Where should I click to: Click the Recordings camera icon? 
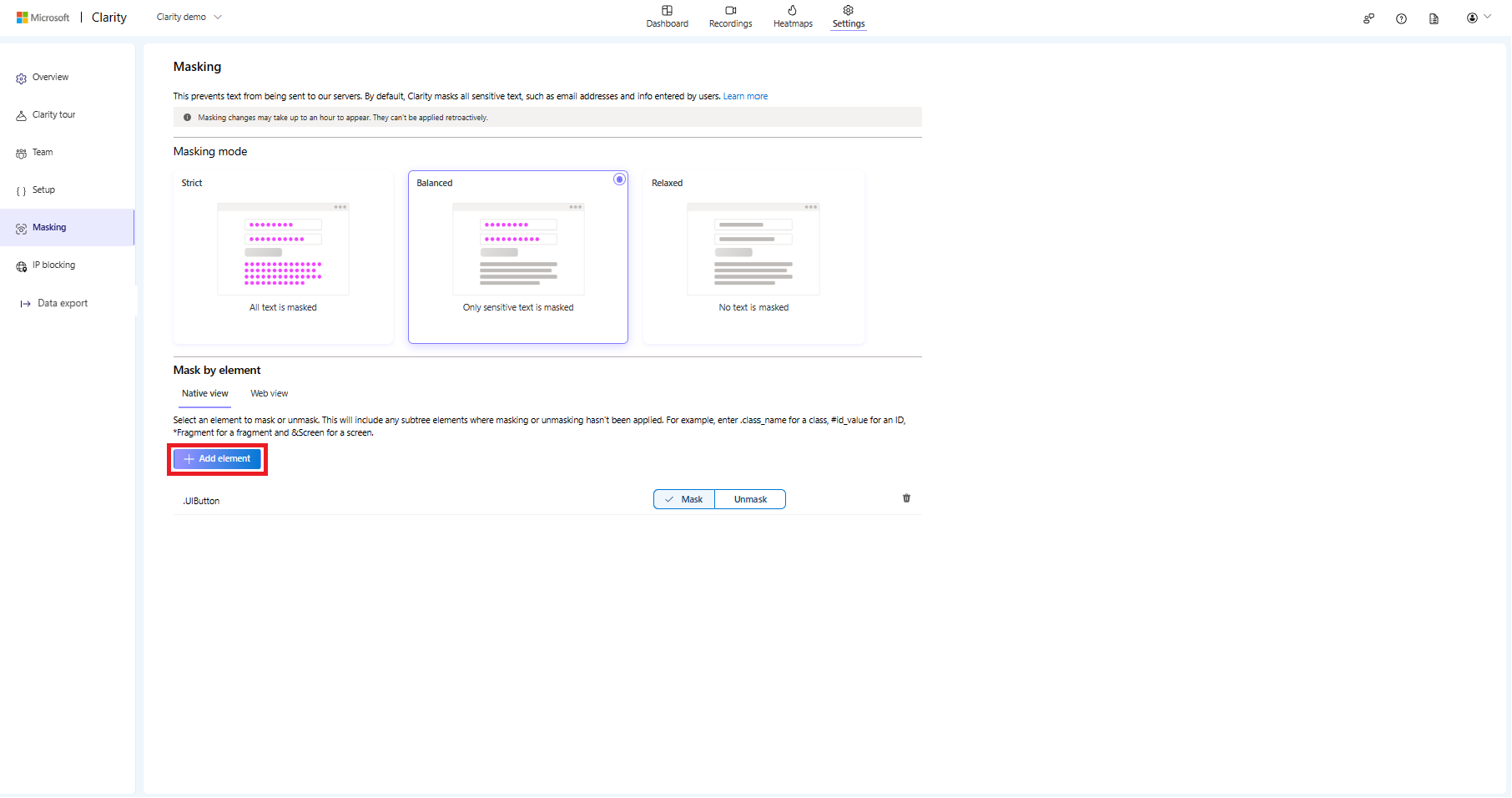click(x=730, y=10)
